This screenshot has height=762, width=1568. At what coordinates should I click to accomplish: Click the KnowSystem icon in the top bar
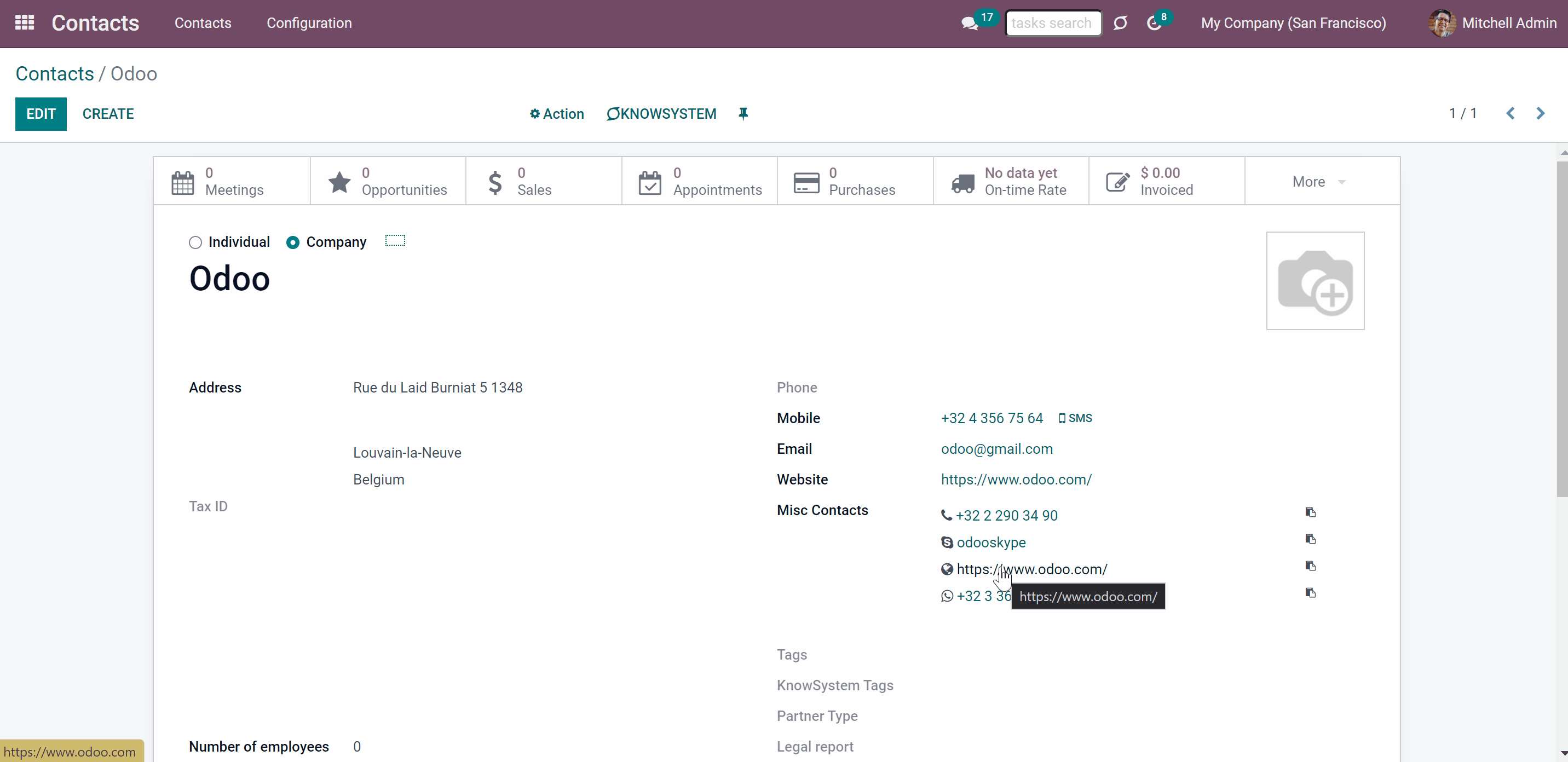(1120, 23)
